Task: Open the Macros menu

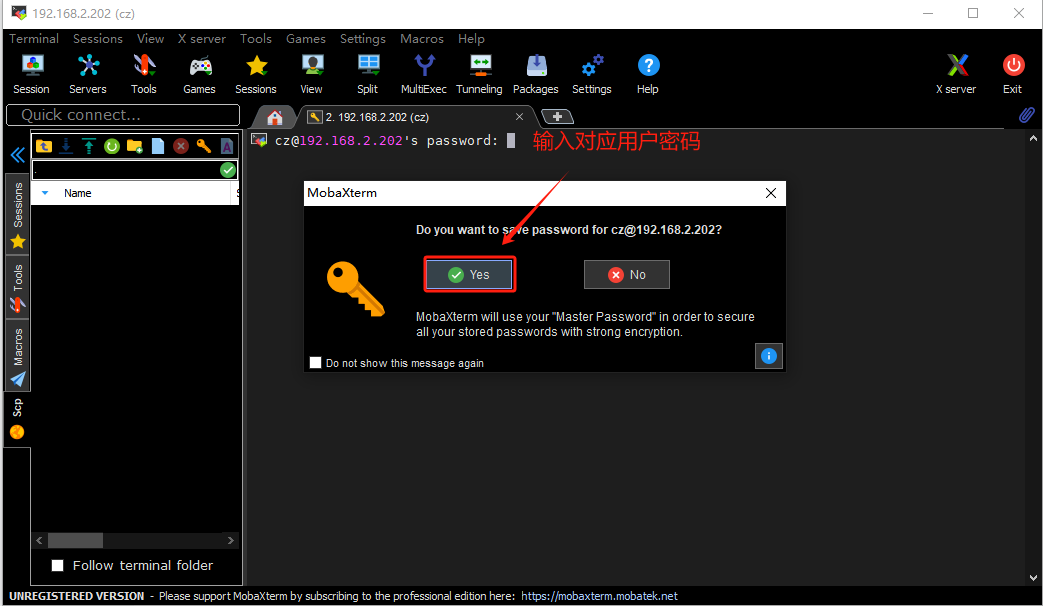Action: pos(422,39)
